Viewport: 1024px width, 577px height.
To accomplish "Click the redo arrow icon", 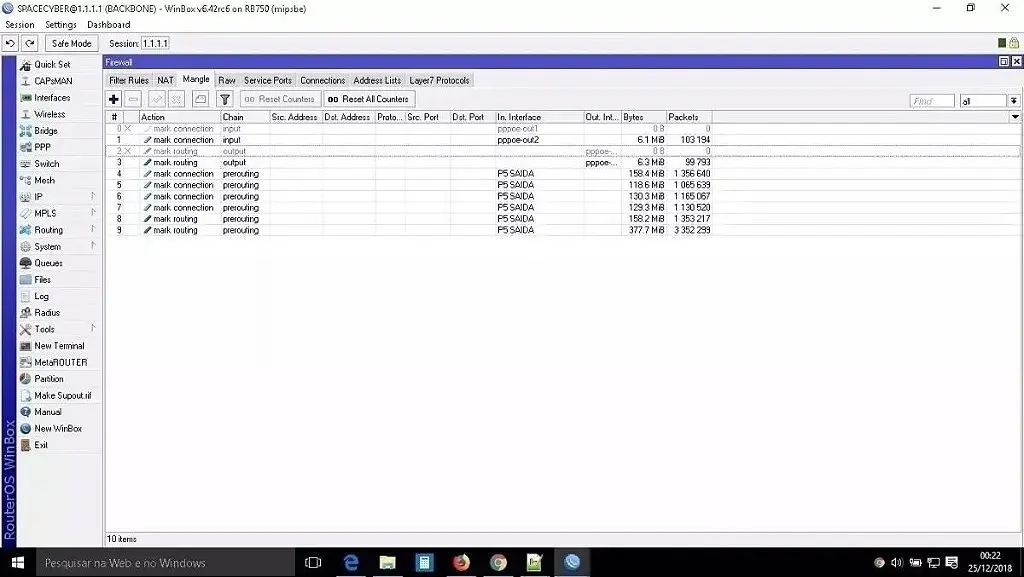I will pyautogui.click(x=30, y=44).
